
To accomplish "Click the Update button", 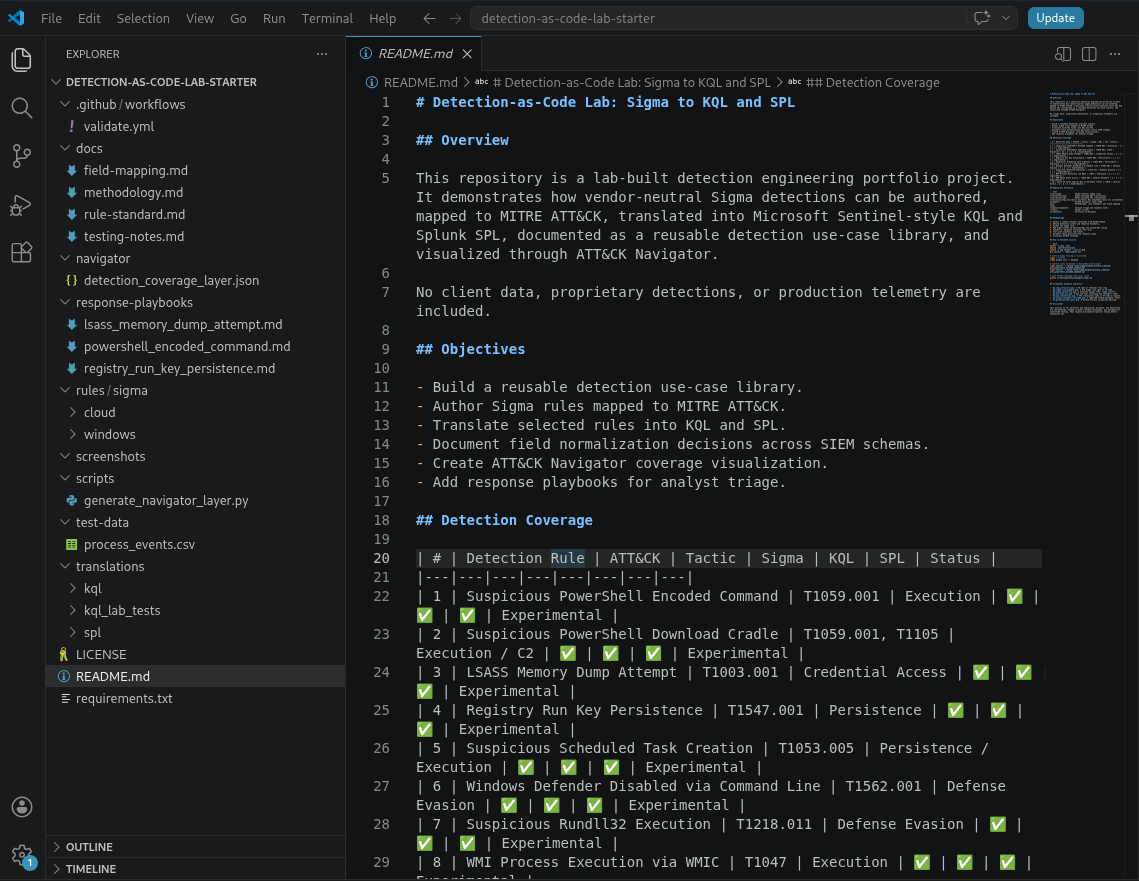I will point(1055,18).
